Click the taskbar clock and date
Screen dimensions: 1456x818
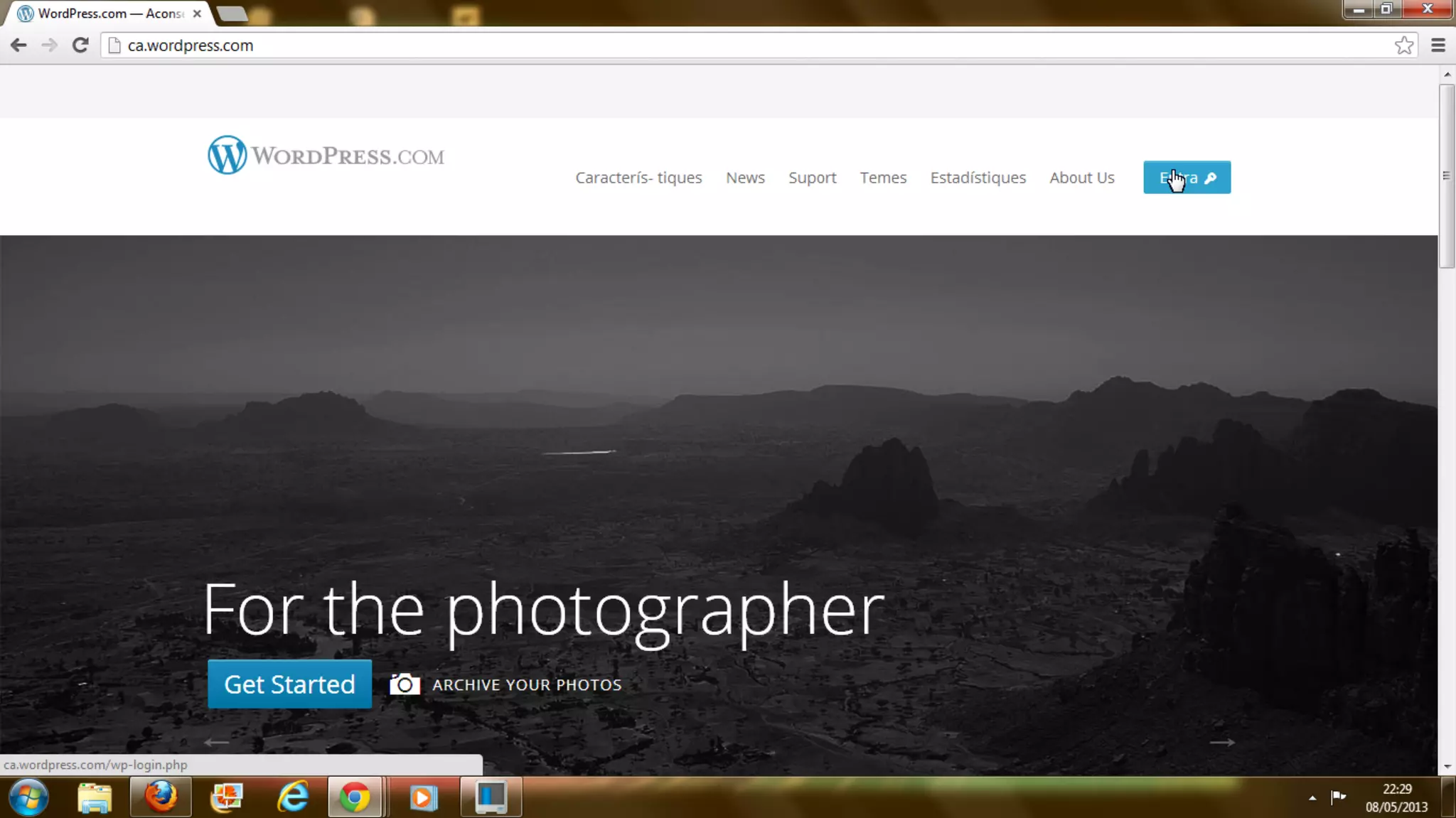click(x=1396, y=798)
